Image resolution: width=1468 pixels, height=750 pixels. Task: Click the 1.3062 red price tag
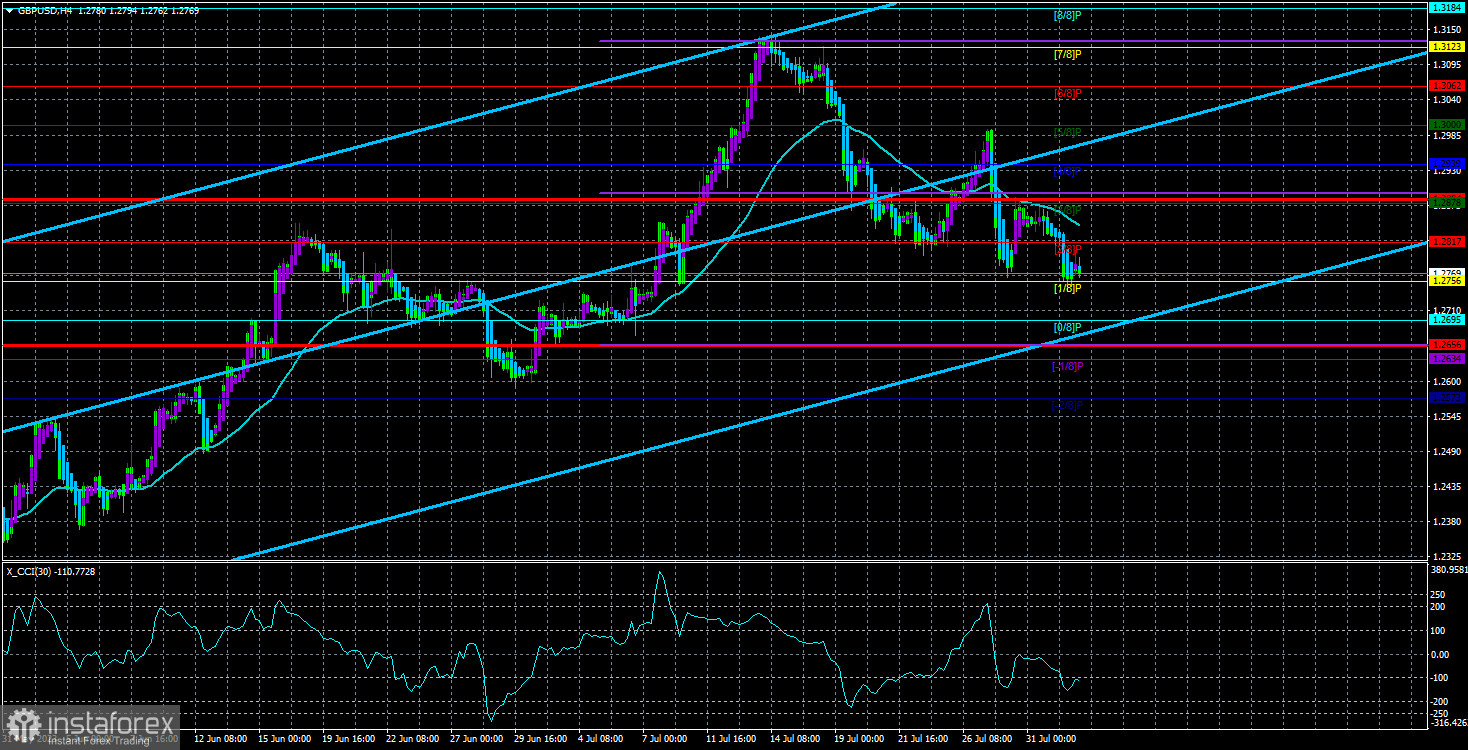click(x=1447, y=86)
